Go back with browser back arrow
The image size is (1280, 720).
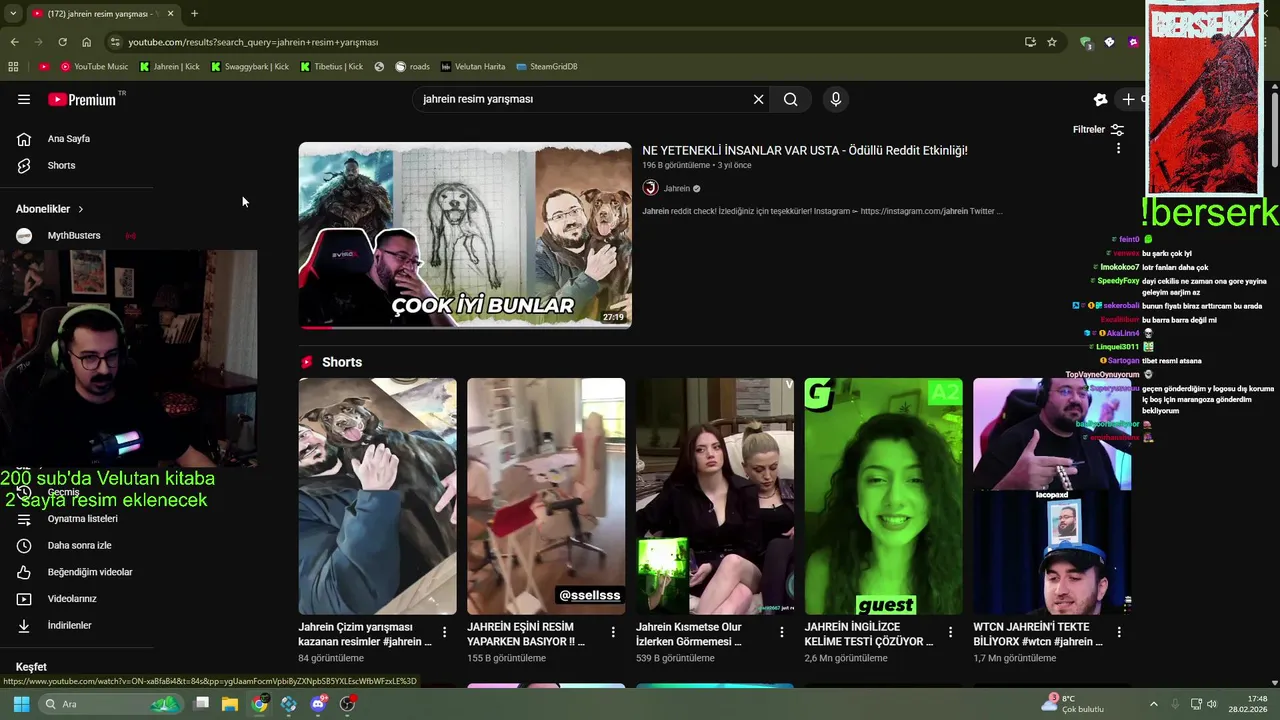[x=14, y=42]
